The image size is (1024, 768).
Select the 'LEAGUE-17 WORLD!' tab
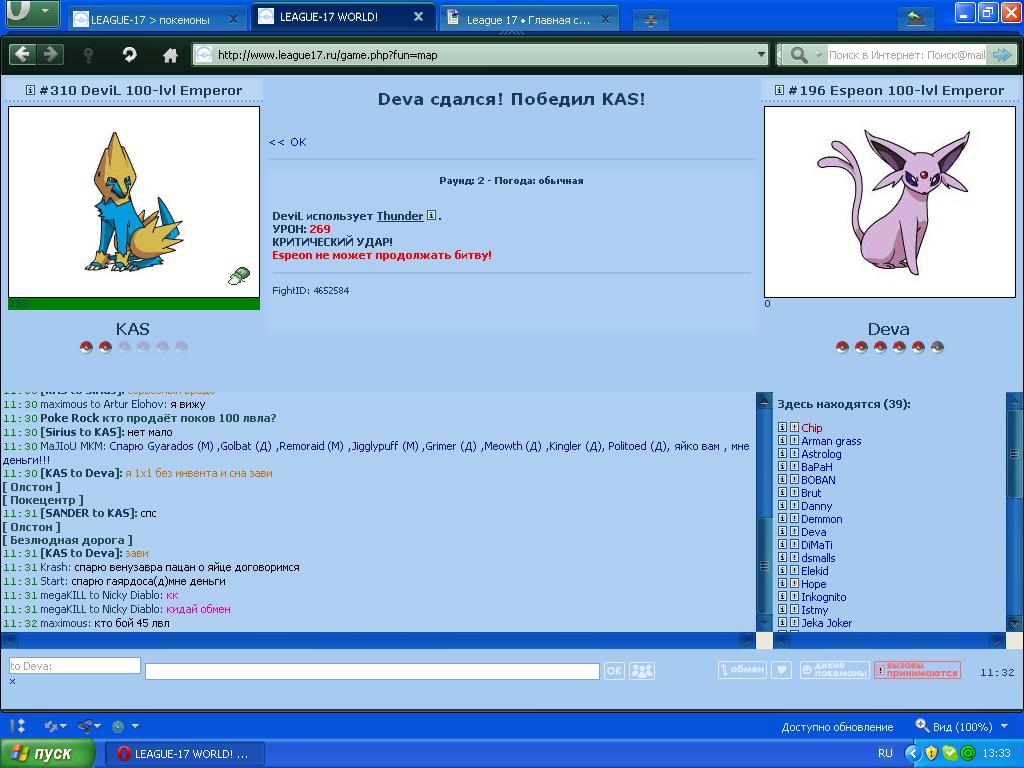(341, 18)
